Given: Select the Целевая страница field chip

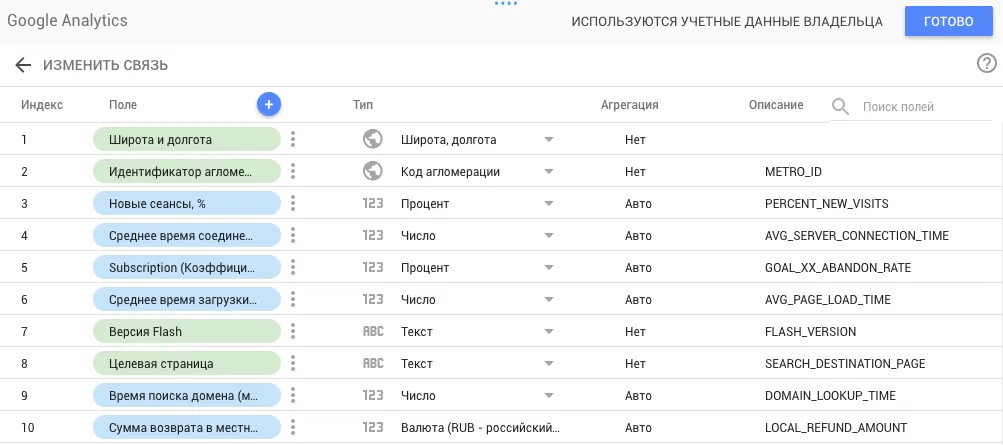Looking at the screenshot, I should click(x=187, y=363).
